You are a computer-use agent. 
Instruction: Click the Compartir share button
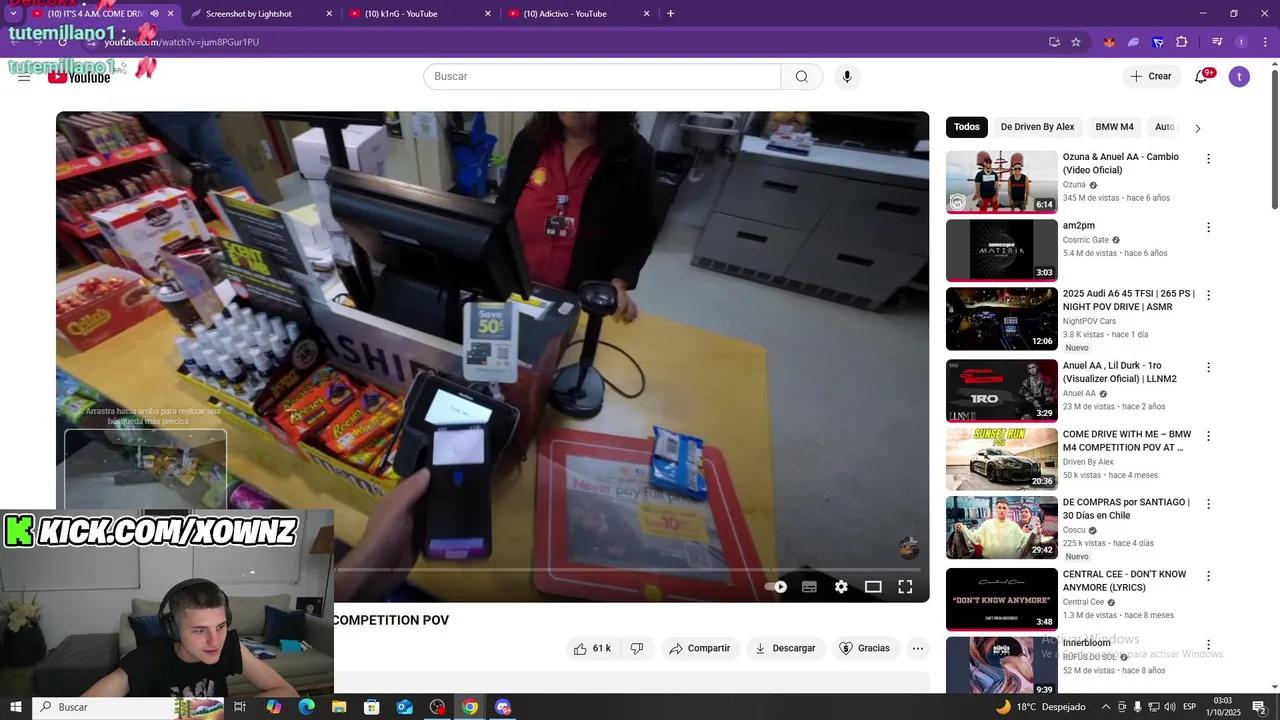[x=700, y=648]
